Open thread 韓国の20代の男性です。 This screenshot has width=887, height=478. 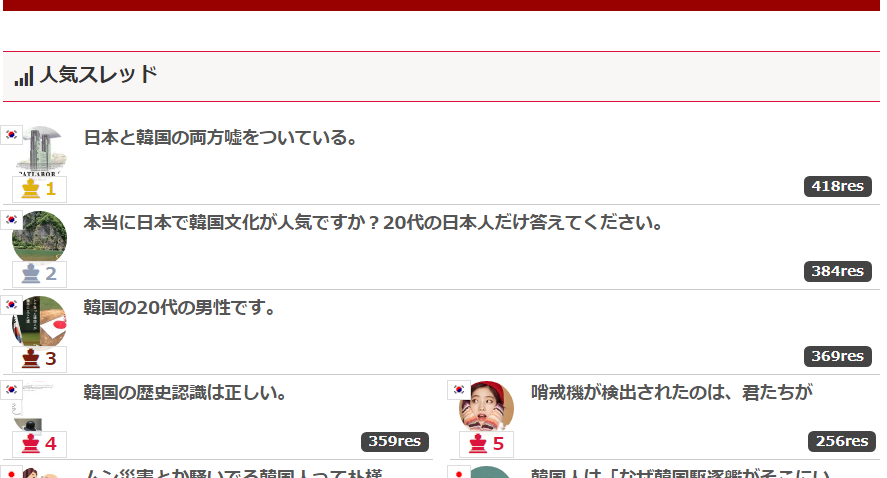[x=179, y=307]
